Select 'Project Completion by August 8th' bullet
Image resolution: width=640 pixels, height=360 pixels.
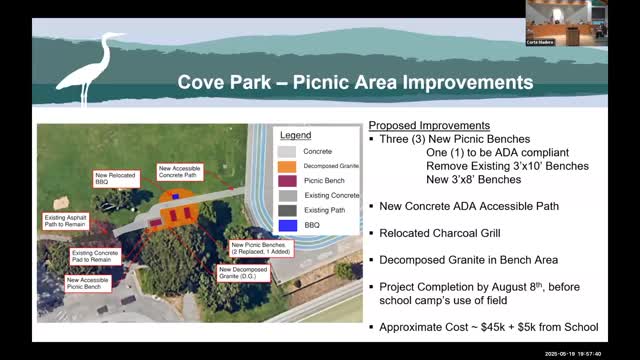click(480, 287)
